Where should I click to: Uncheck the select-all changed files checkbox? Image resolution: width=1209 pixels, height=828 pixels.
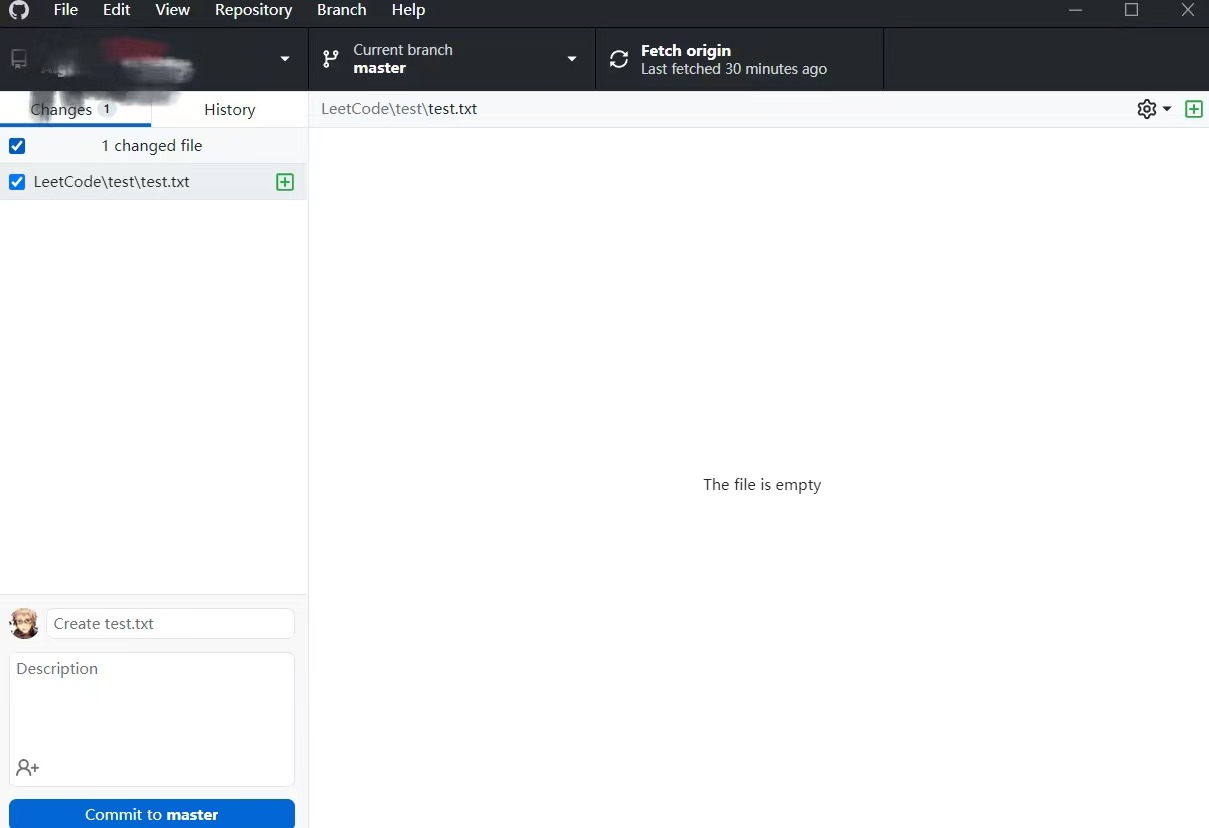tap(17, 145)
